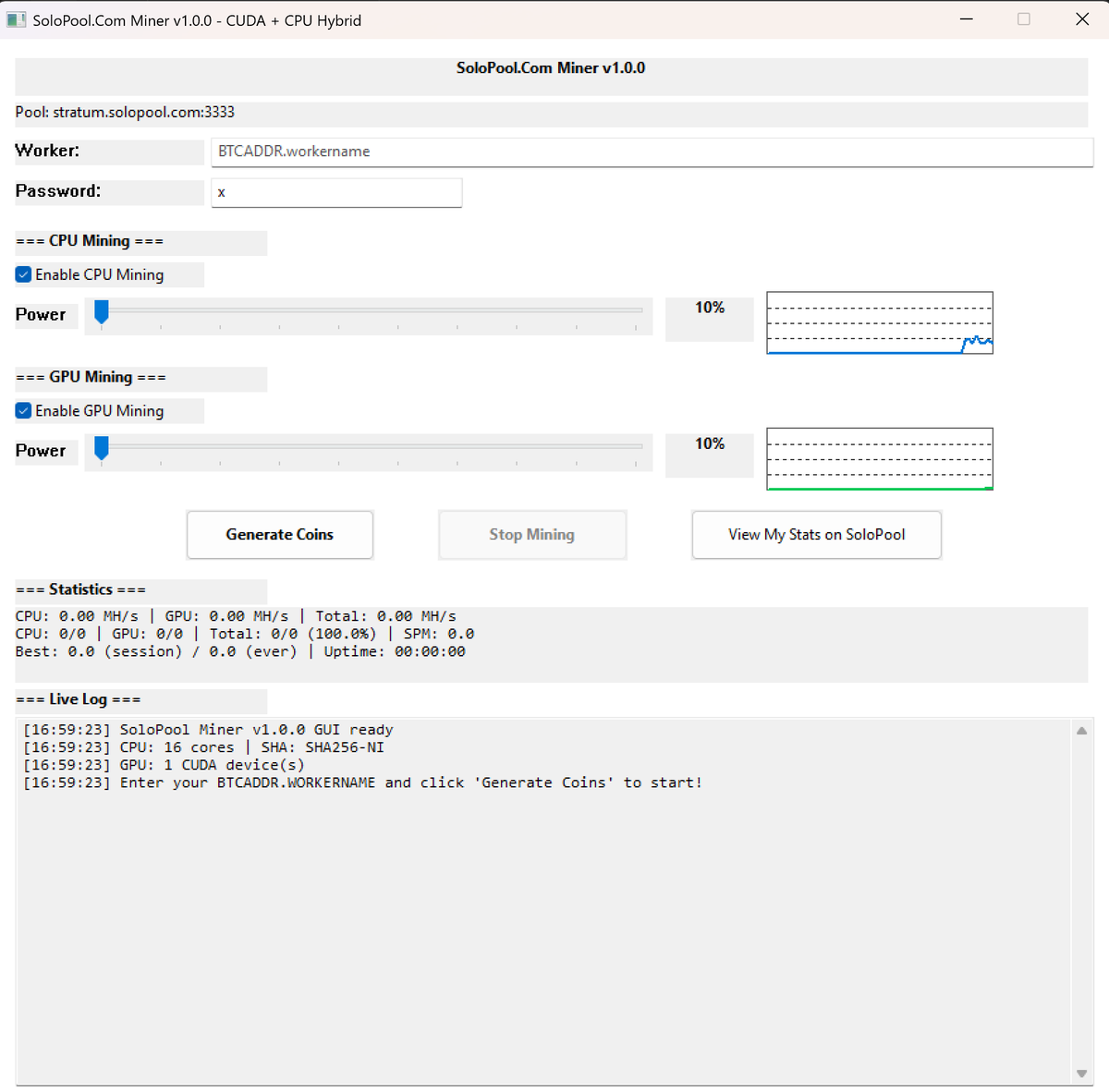
Task: Click the Statistics hashrate summary panel
Action: tap(550, 634)
